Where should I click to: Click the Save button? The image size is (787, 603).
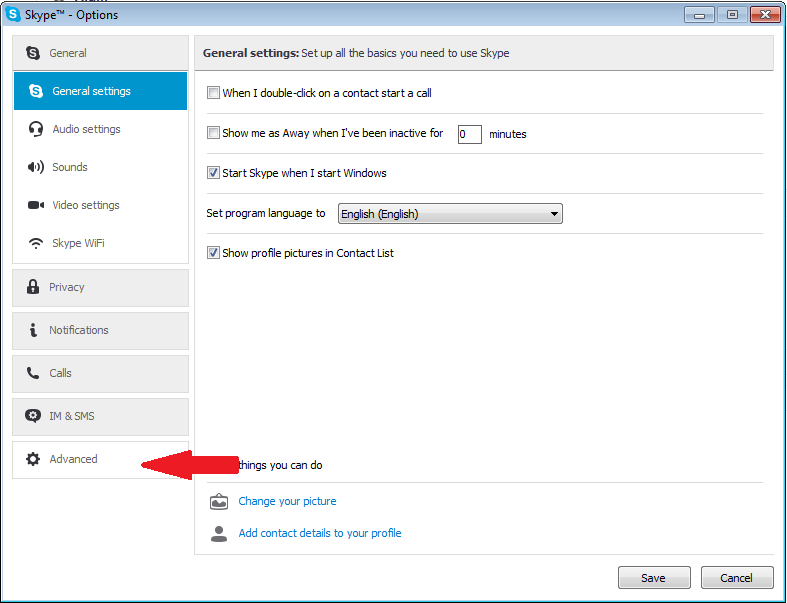tap(654, 577)
